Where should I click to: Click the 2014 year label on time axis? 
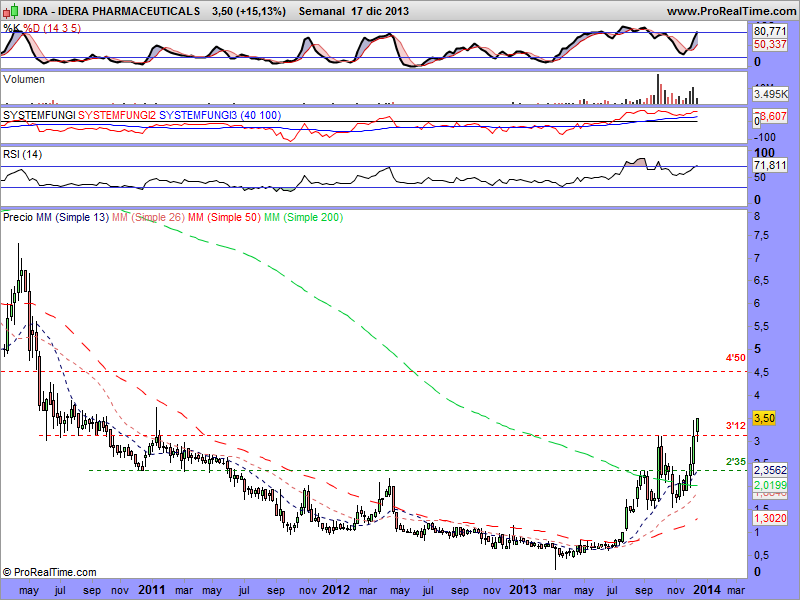pos(707,590)
